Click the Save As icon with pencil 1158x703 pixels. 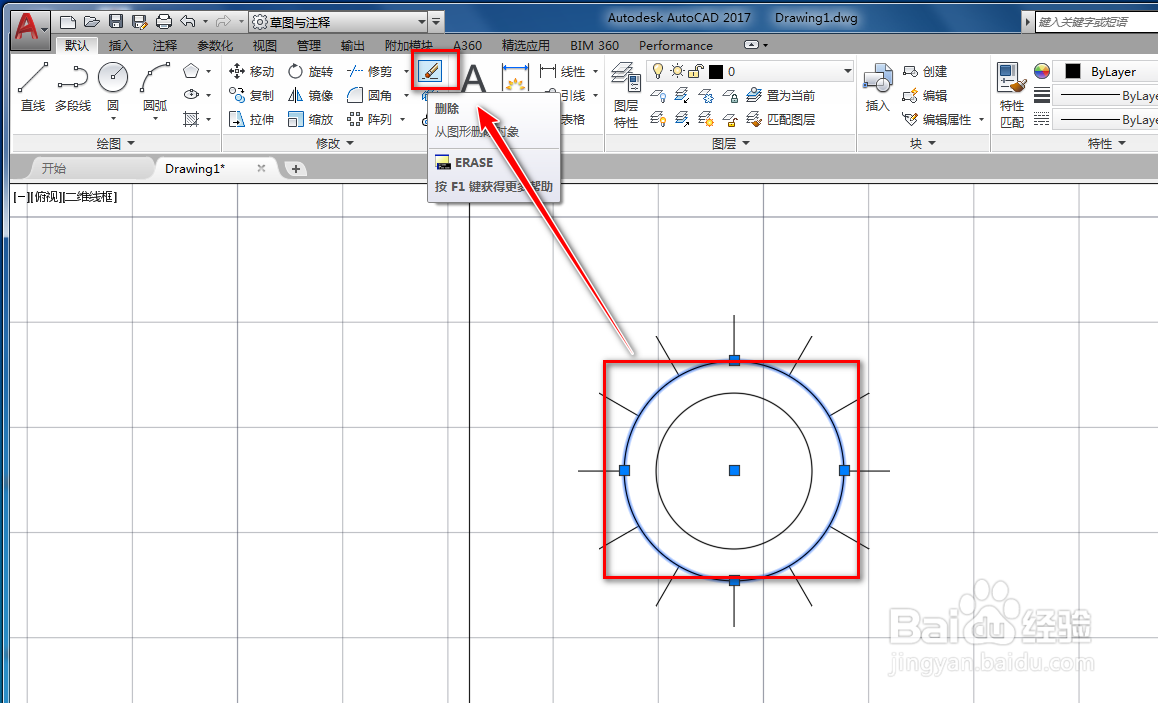click(x=140, y=21)
